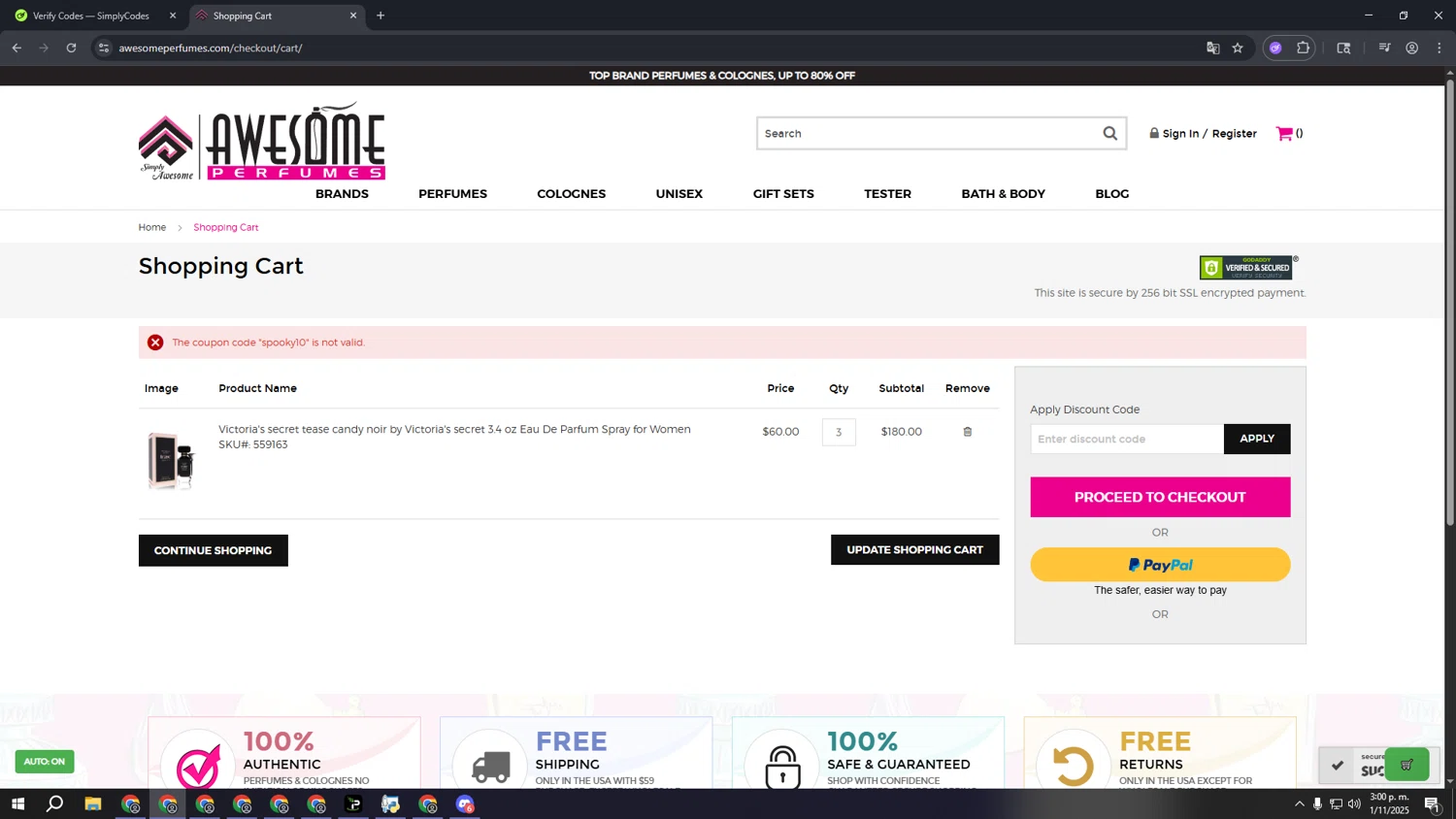Click taskbar volume icon
The image size is (1456, 819).
1354,803
